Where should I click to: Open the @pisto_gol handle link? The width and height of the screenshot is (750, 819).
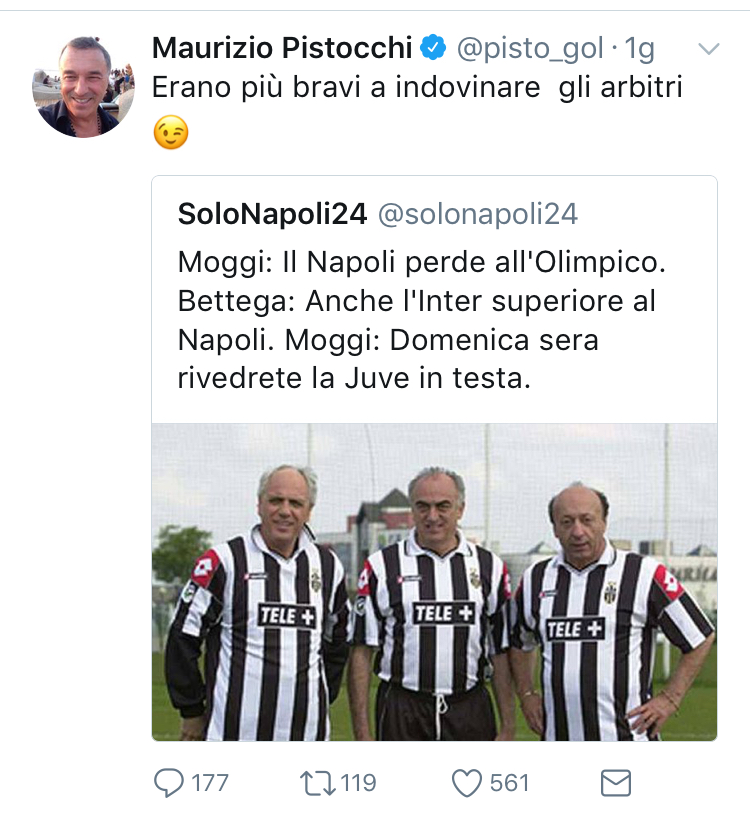[x=530, y=47]
